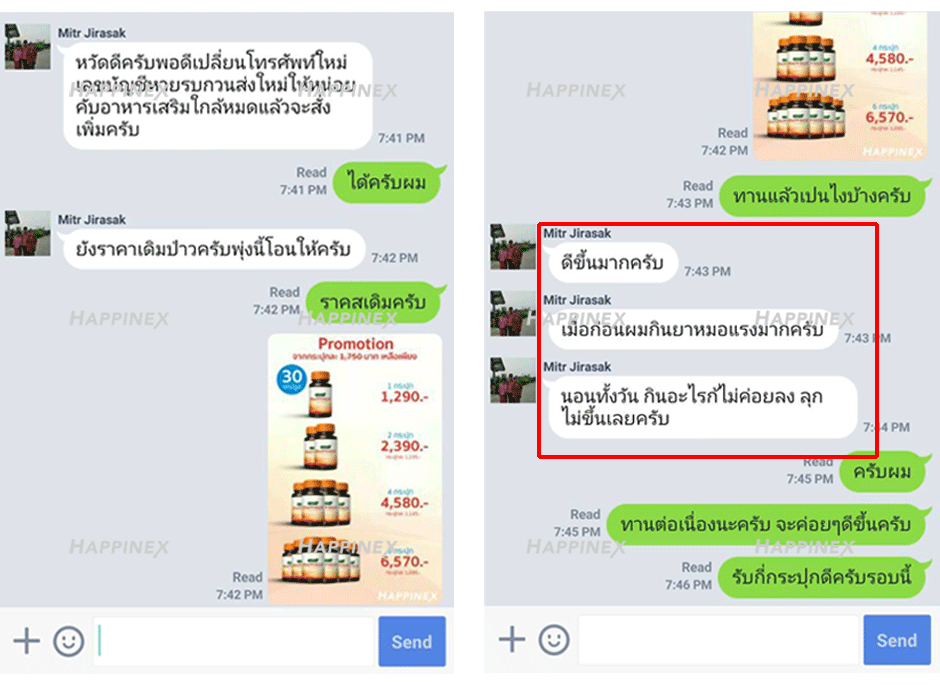Open the cropped price image in right chat
Screen dimensions: 940x685
(x=840, y=86)
